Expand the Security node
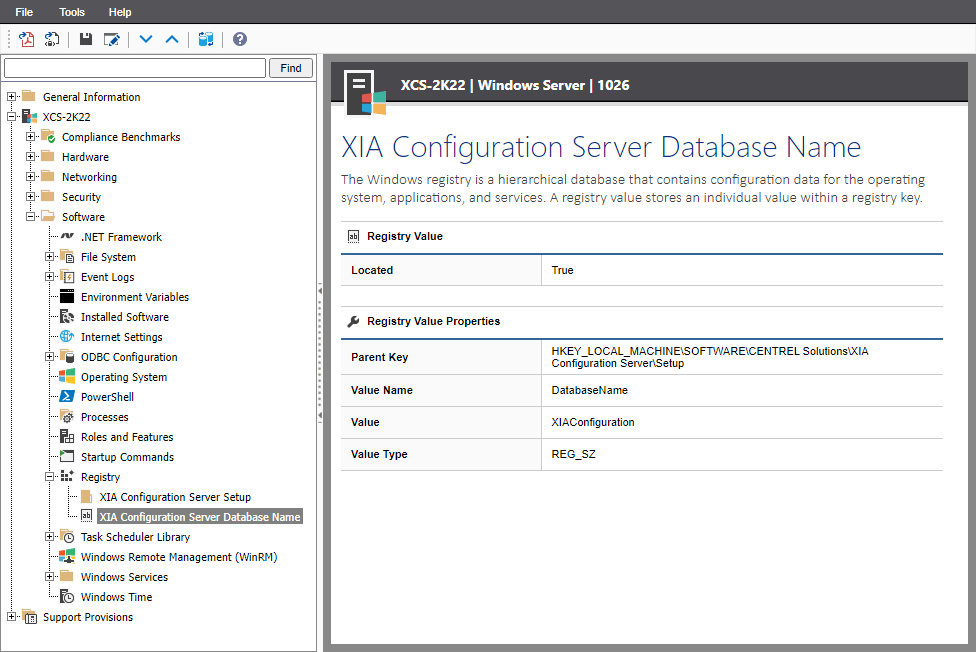 pos(30,196)
